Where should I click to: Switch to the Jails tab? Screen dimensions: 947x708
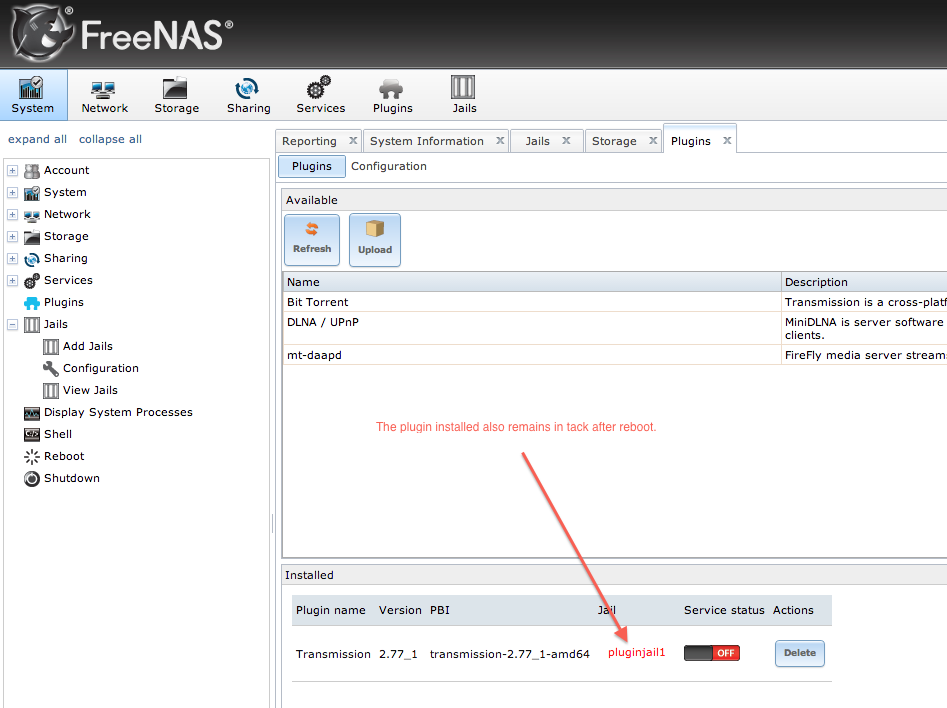tap(538, 141)
